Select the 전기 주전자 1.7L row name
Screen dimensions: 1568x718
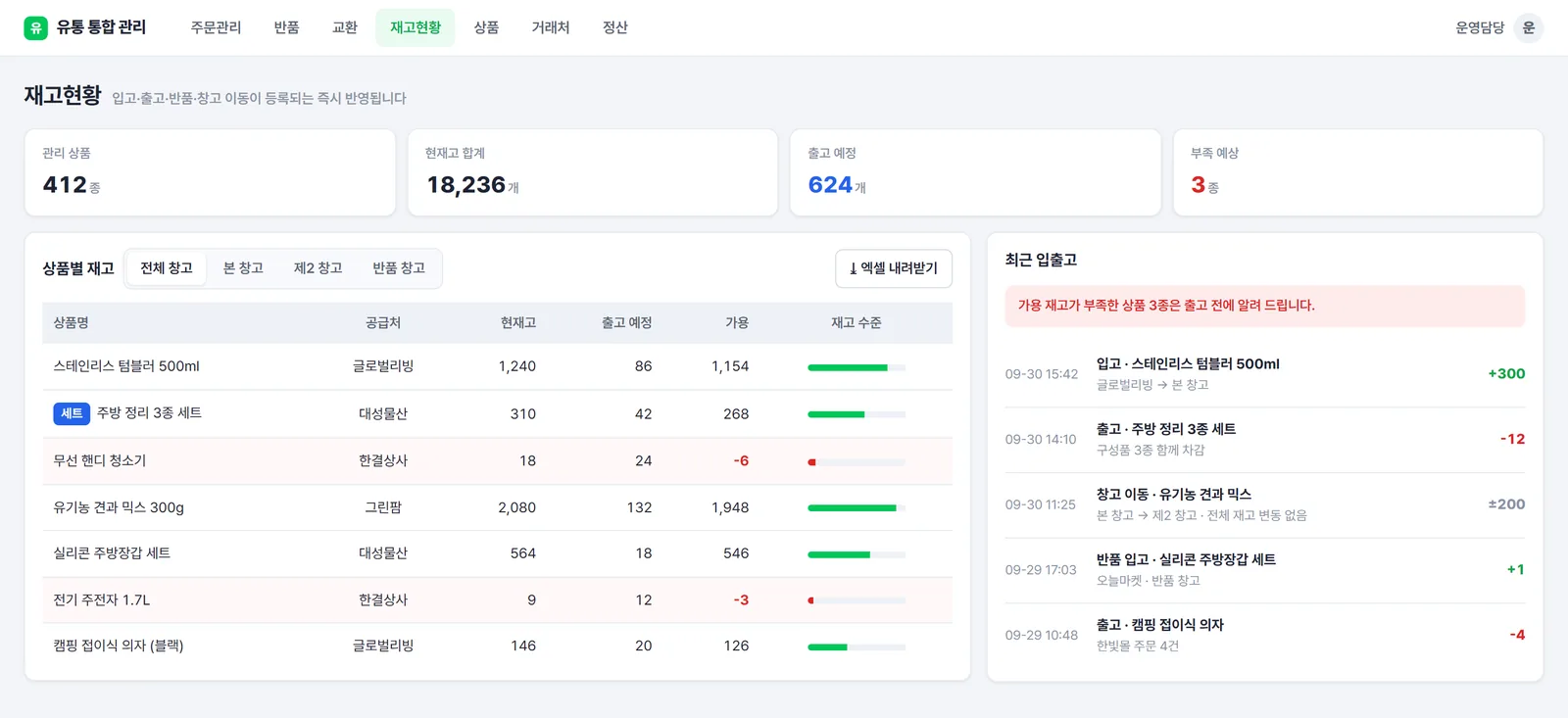102,599
